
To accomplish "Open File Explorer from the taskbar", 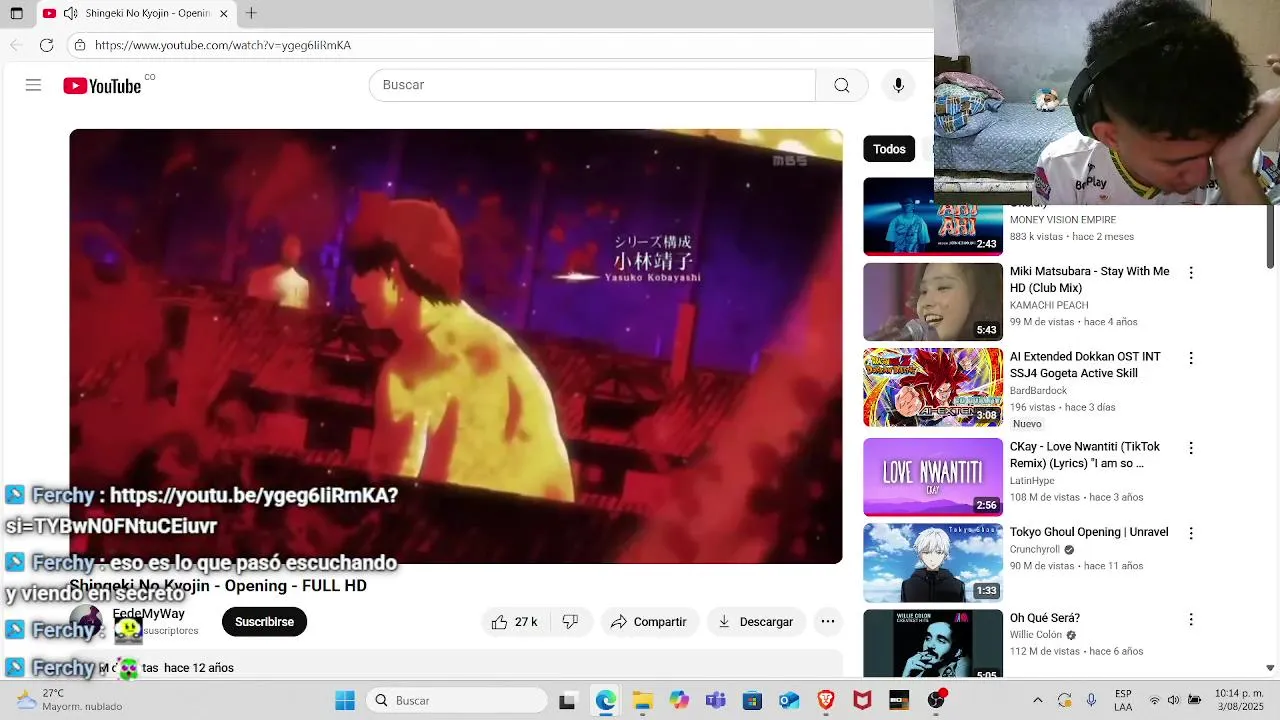I will tap(642, 701).
